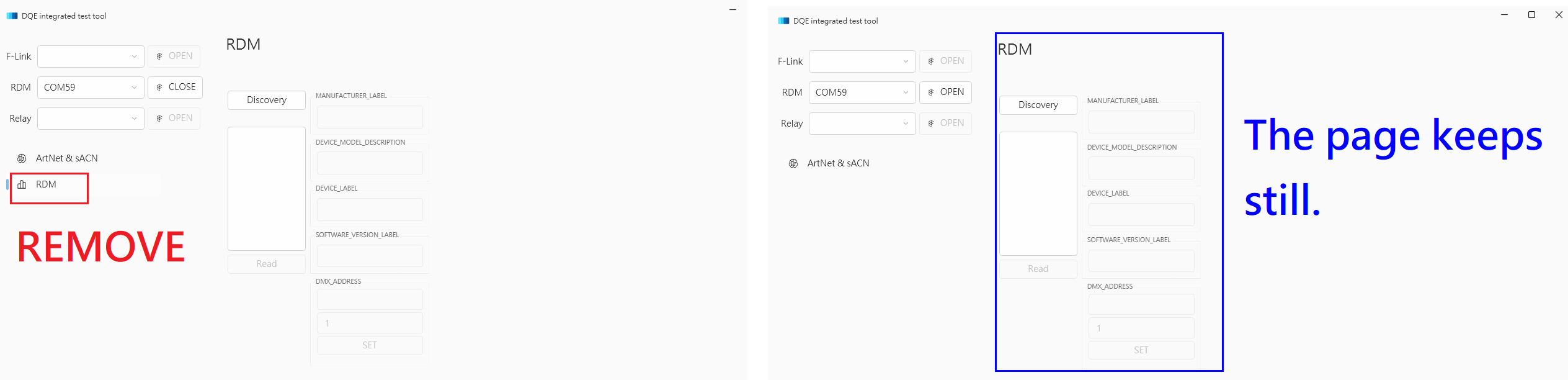Click the RDM chart icon in sidebar
The width and height of the screenshot is (1568, 380).
(22, 184)
